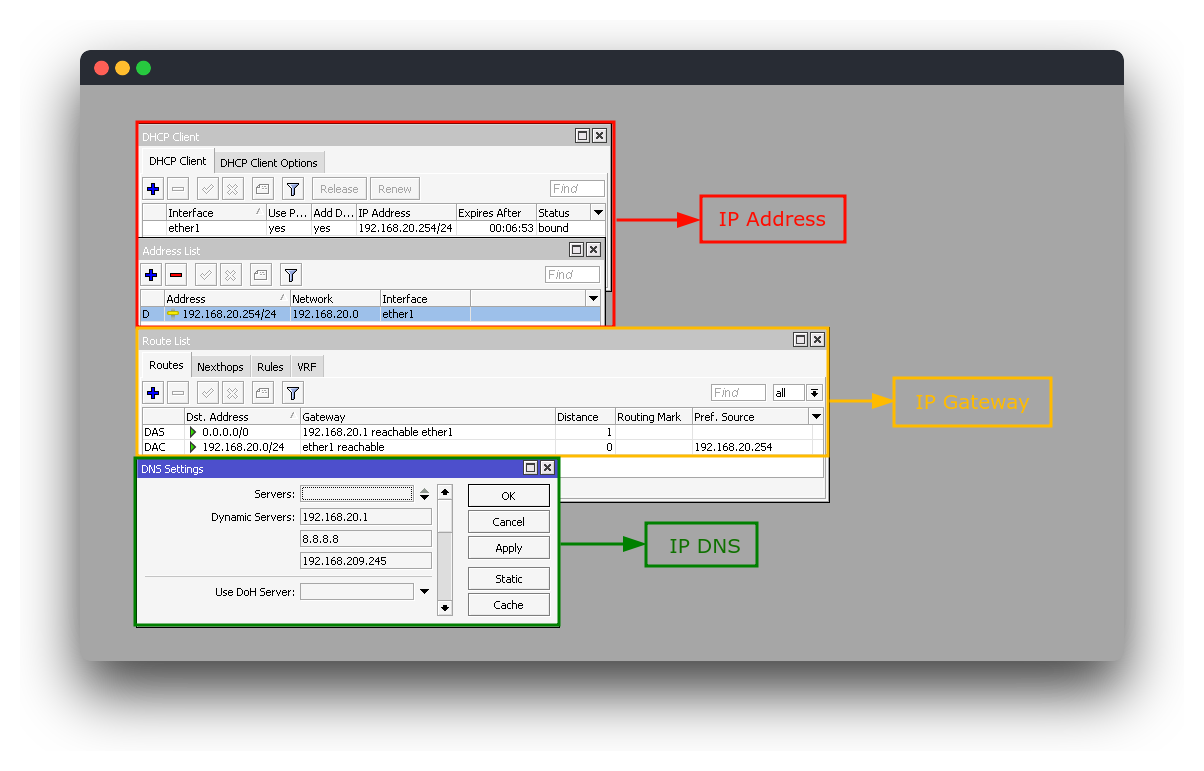This screenshot has width=1204, height=771.
Task: Expand the Use DoH Server dropdown
Action: click(424, 591)
